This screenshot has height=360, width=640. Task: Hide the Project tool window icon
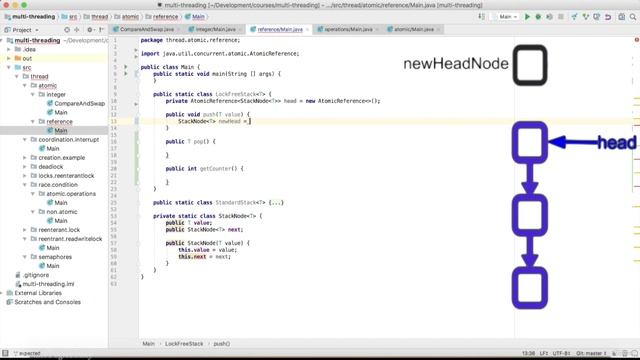[101, 30]
